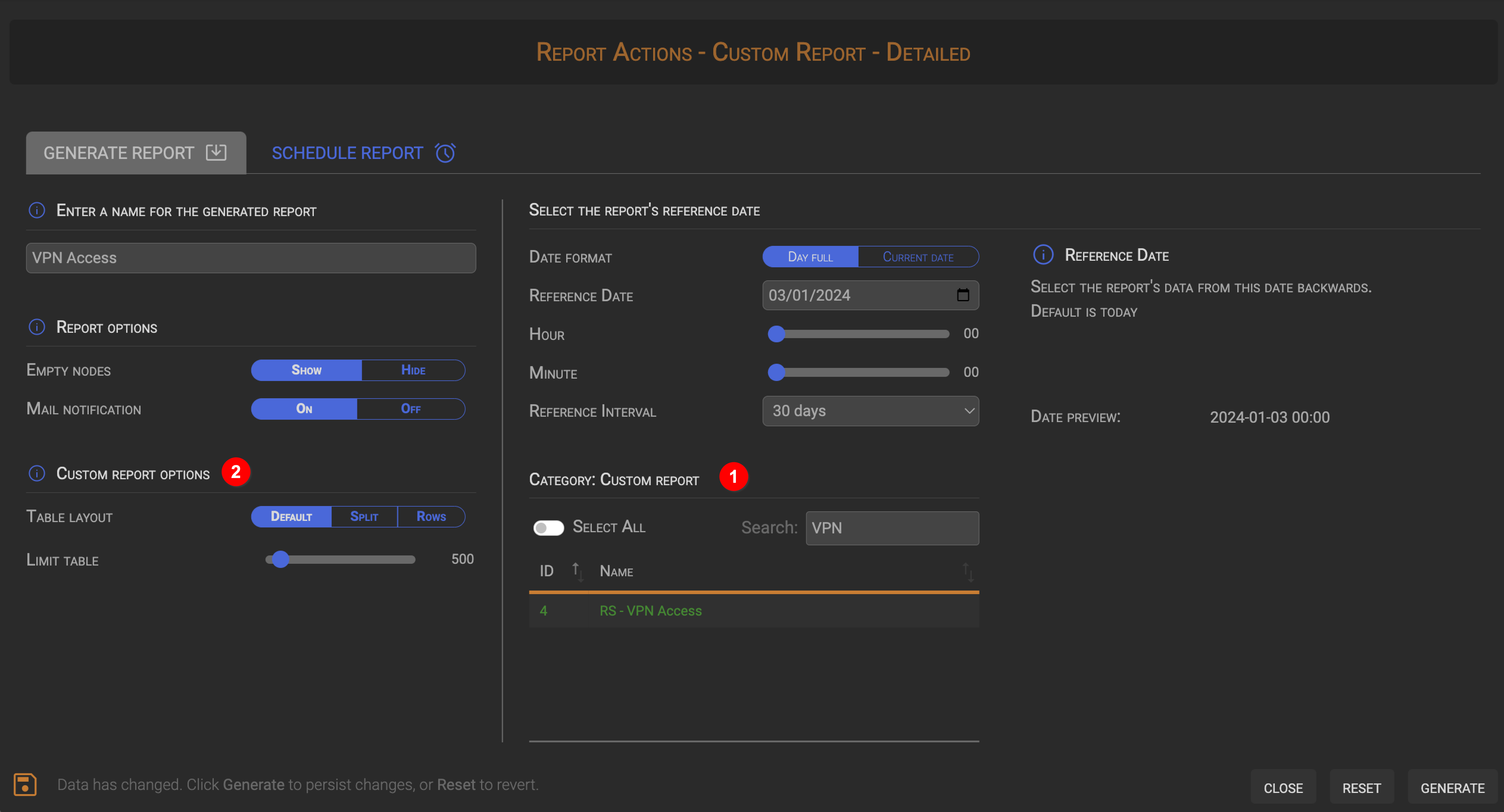The width and height of the screenshot is (1504, 812).
Task: Set Empty Nodes to Show
Action: click(x=307, y=370)
